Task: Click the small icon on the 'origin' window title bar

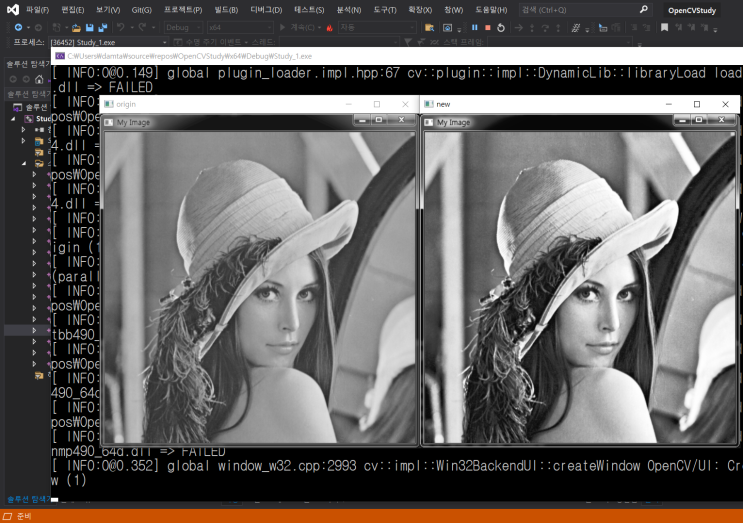Action: point(109,104)
